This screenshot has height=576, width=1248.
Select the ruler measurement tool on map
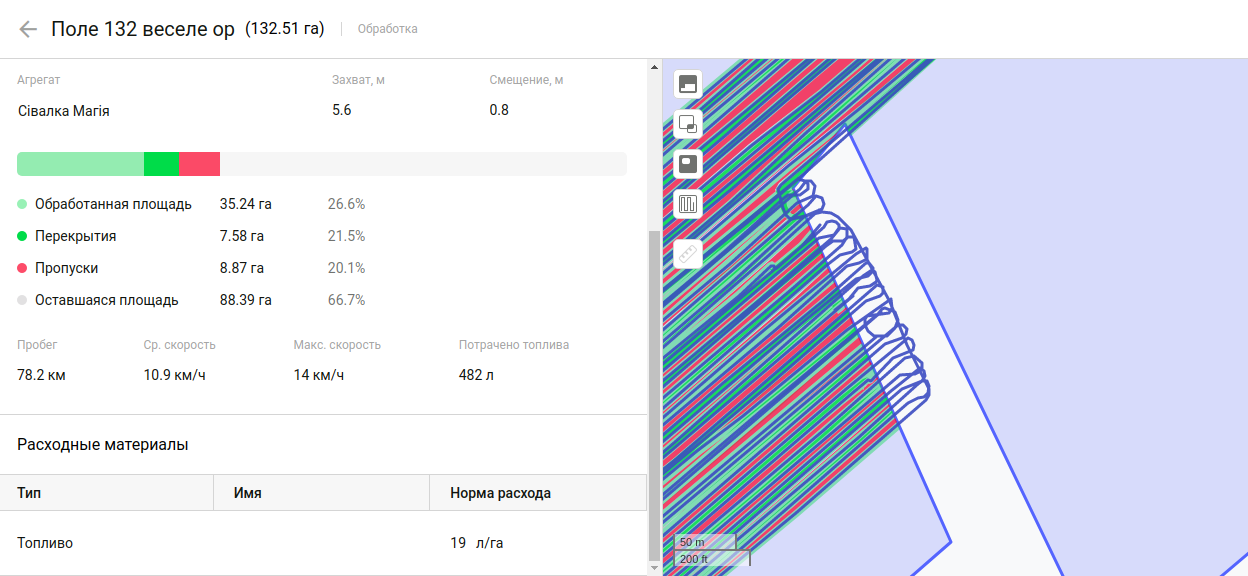pos(688,254)
